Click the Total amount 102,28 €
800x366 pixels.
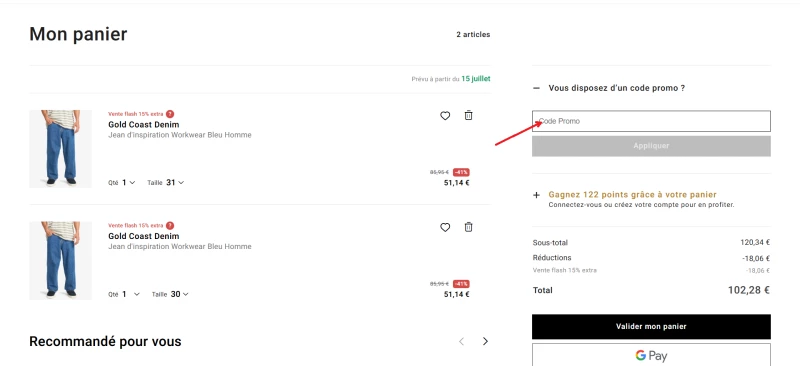pos(749,290)
